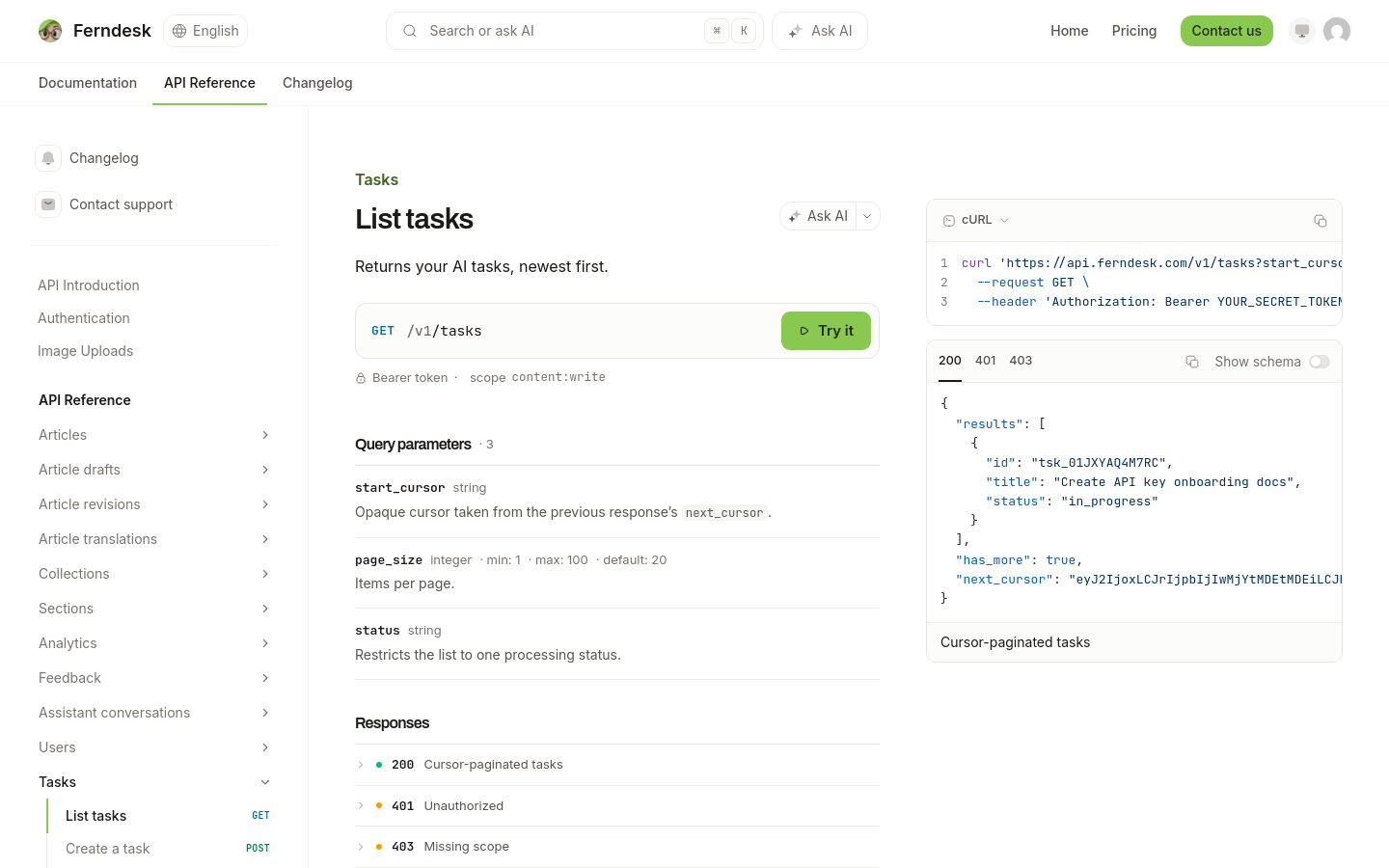Open the Home link
This screenshot has height=868, width=1389.
click(x=1070, y=31)
